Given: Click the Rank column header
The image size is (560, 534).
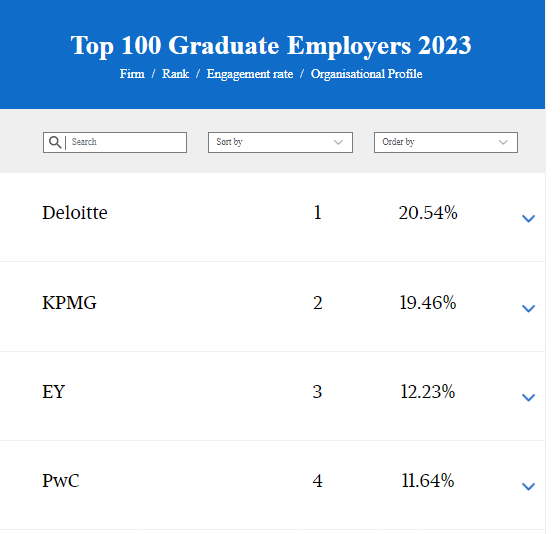Looking at the screenshot, I should pos(175,74).
